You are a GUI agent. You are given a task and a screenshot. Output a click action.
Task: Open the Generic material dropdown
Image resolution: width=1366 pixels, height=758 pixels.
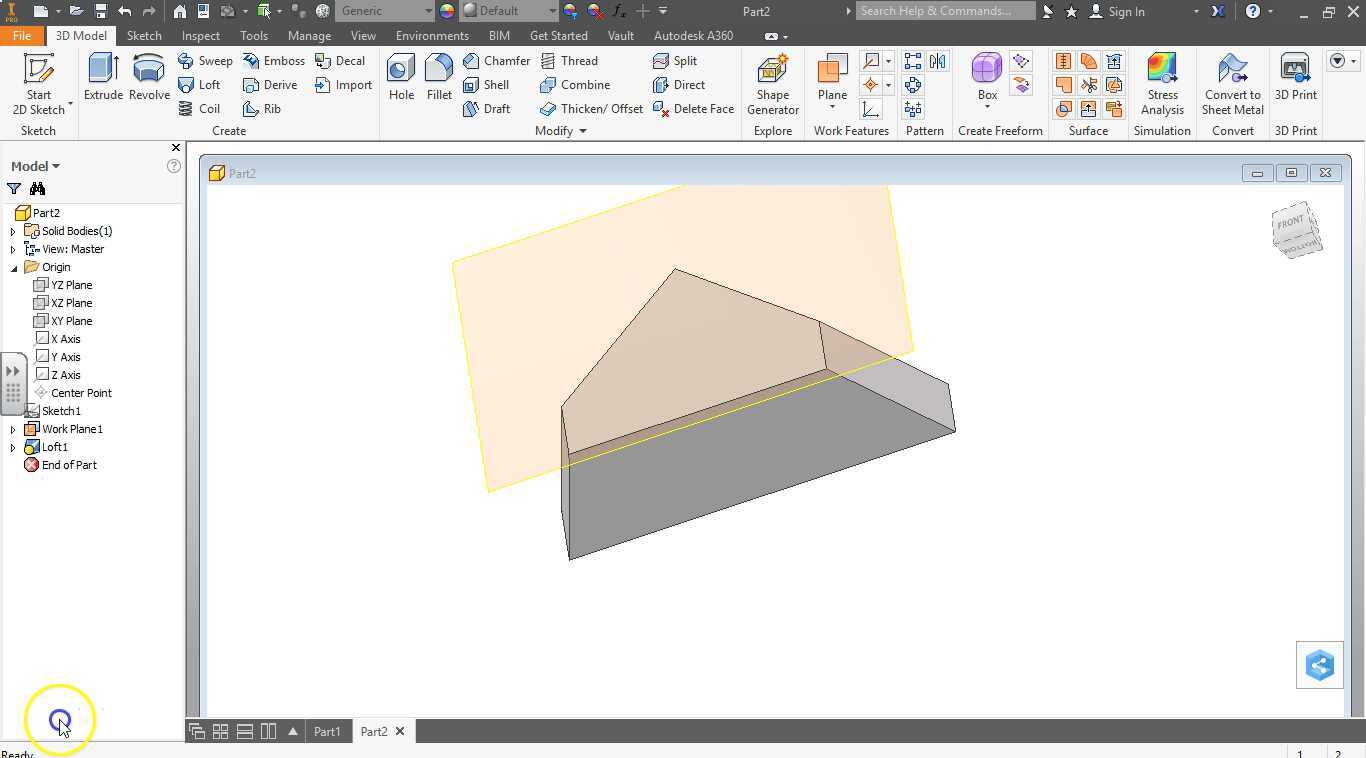tap(428, 11)
